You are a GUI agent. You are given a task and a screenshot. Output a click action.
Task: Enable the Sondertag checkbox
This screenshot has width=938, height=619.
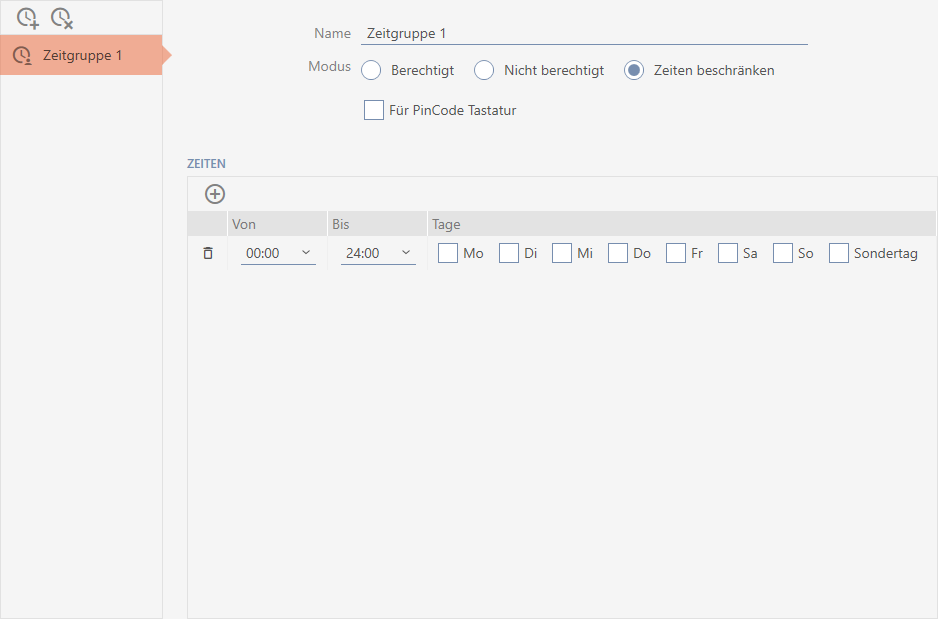[x=839, y=253]
